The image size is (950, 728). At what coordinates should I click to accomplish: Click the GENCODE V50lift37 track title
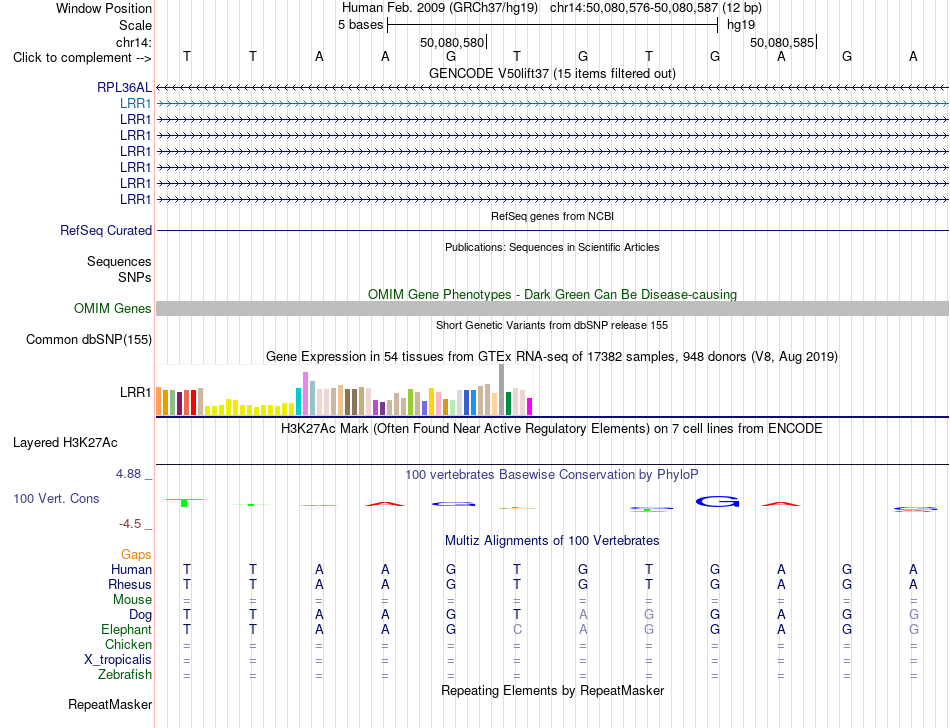(x=552, y=73)
